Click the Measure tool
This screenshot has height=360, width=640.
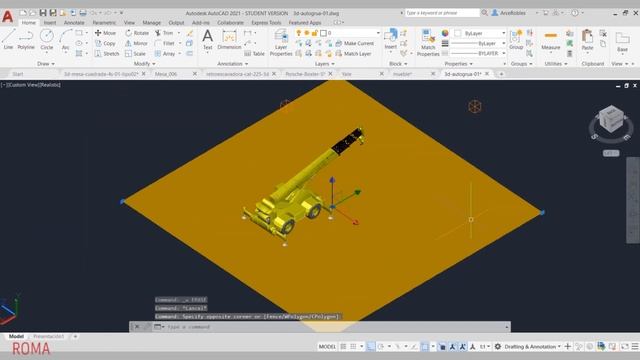pos(551,39)
